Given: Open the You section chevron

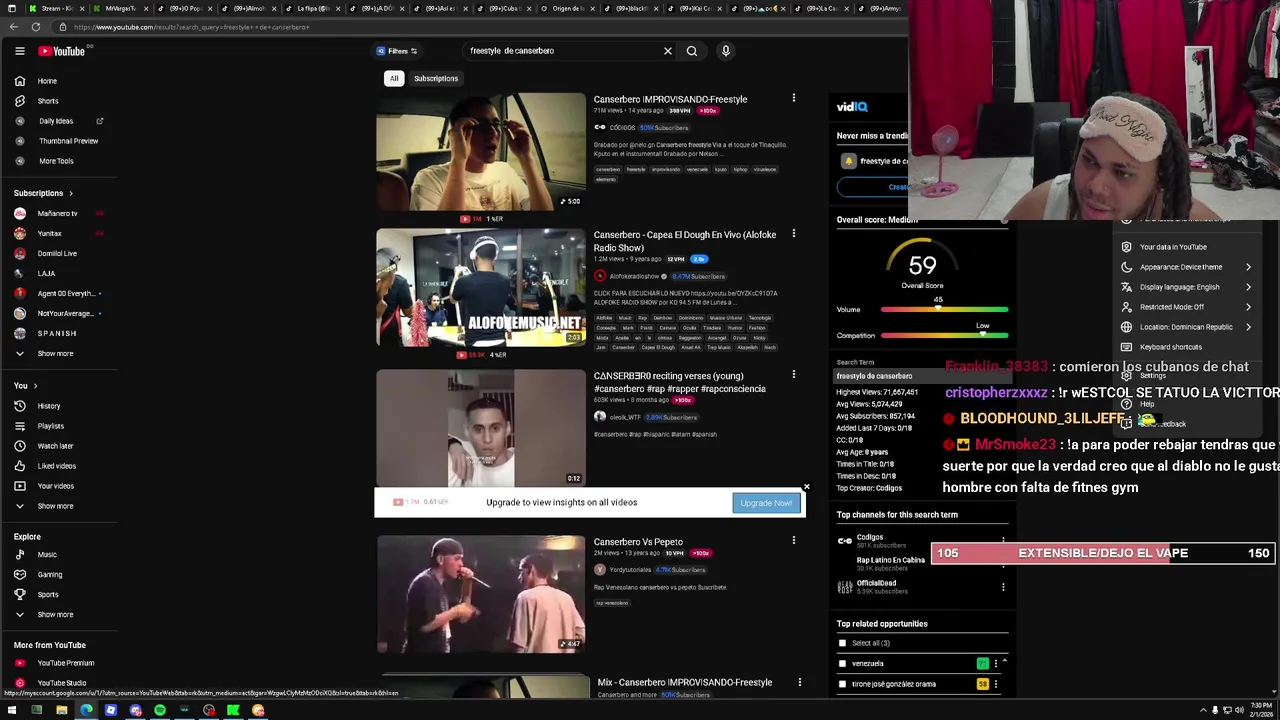Looking at the screenshot, I should tap(35, 386).
